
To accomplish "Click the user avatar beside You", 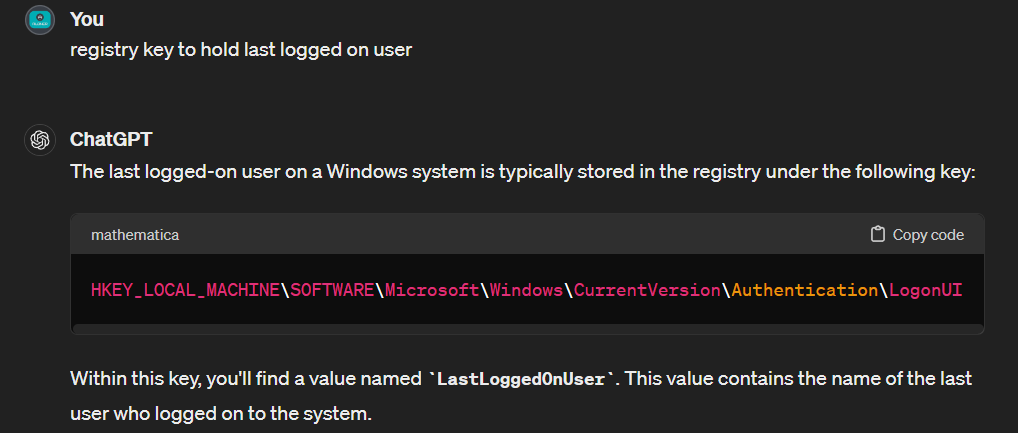I will click(x=40, y=19).
